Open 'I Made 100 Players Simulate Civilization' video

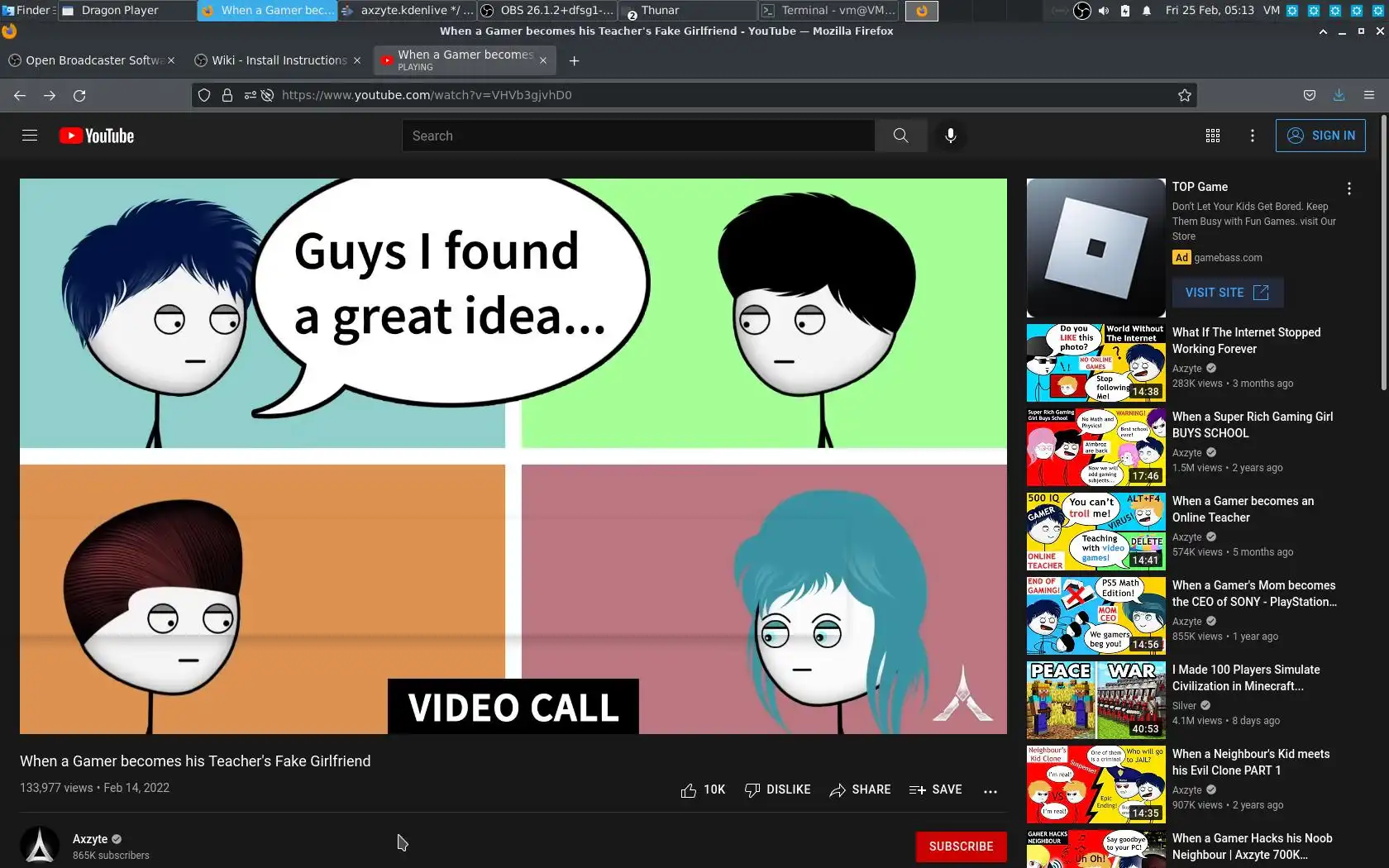click(x=1246, y=678)
